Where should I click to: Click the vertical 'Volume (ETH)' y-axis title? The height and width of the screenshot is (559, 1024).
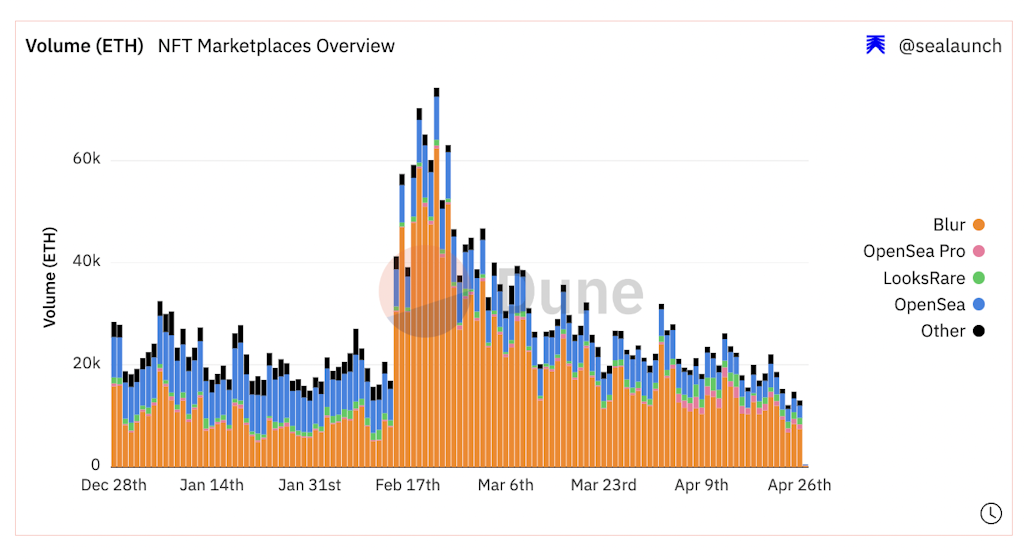point(49,277)
